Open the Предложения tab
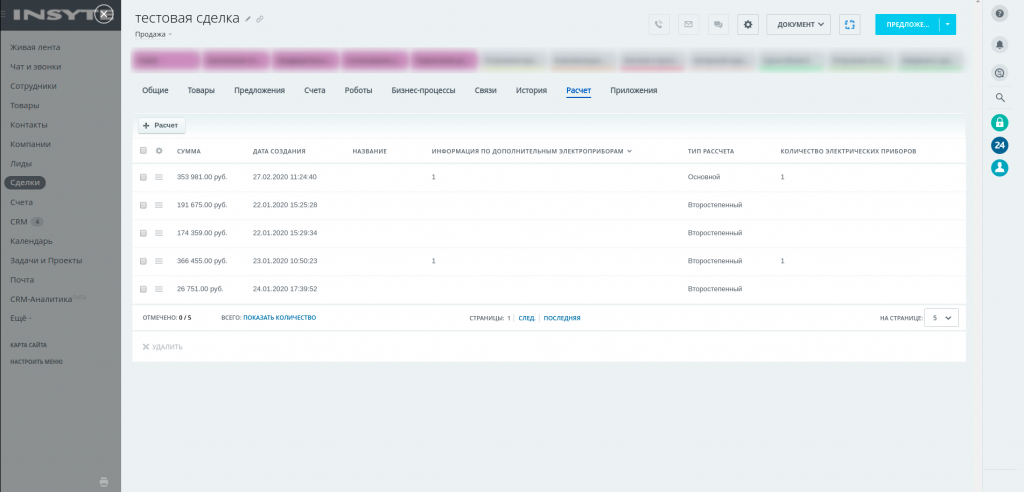The height and width of the screenshot is (492, 1024). coord(259,91)
